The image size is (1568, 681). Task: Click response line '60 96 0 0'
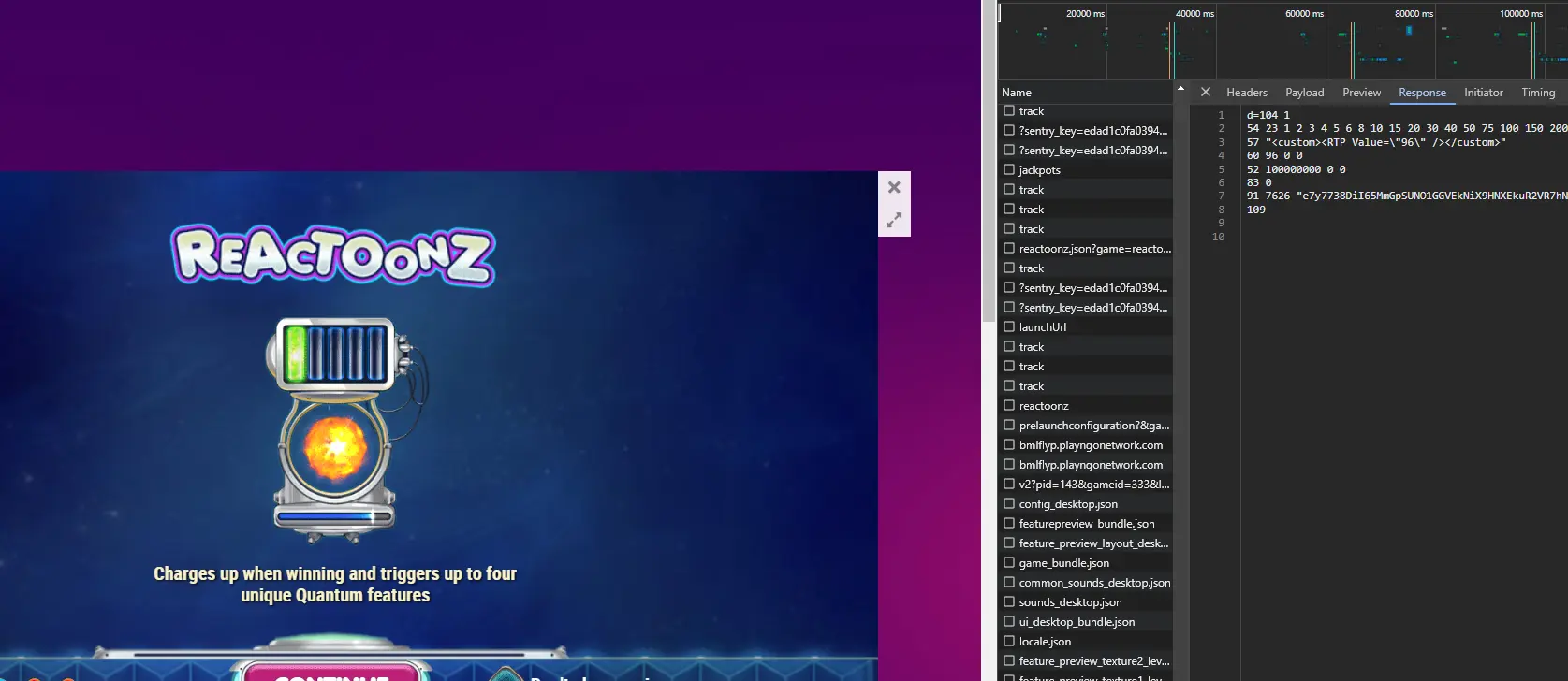[1274, 155]
